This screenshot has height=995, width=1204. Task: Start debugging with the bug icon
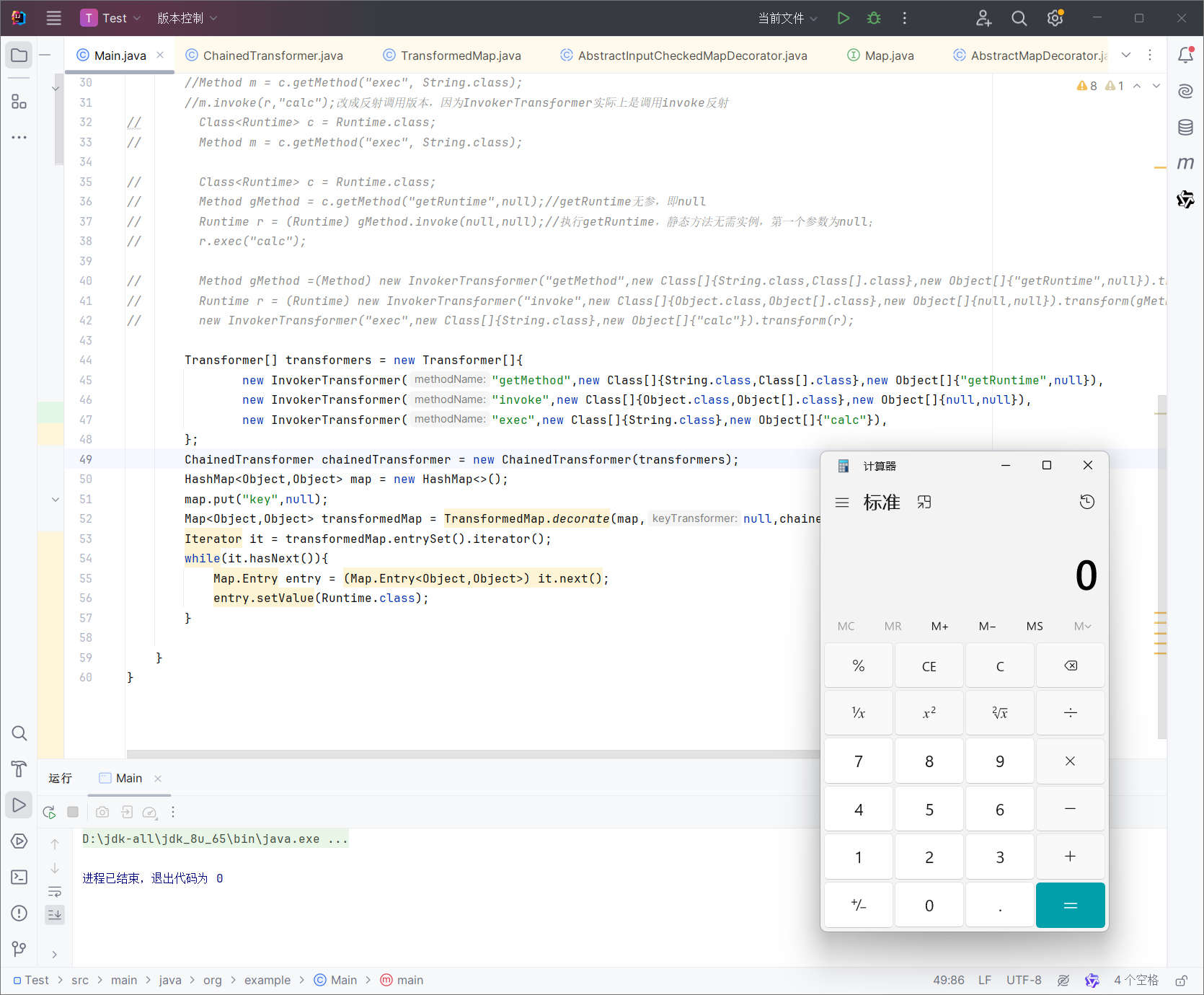click(x=874, y=18)
